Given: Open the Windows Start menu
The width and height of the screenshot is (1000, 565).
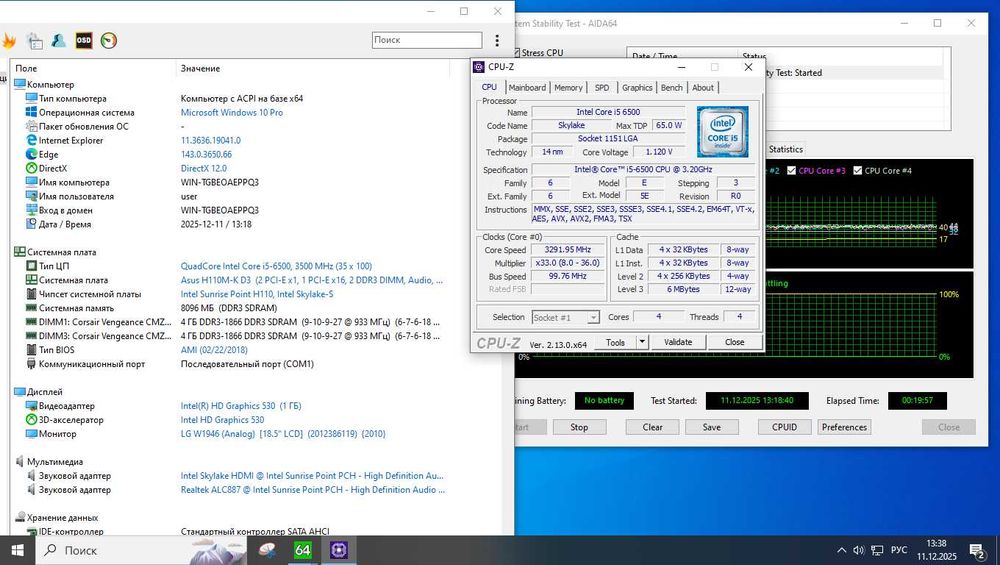Looking at the screenshot, I should coord(17,550).
